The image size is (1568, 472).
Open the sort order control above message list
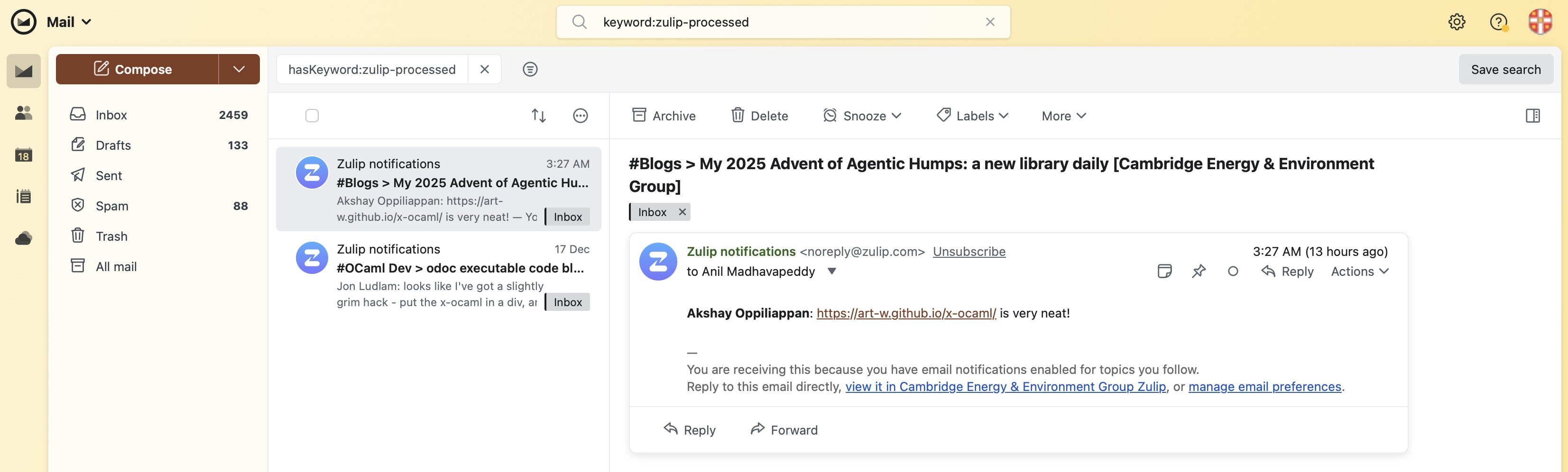pos(538,116)
